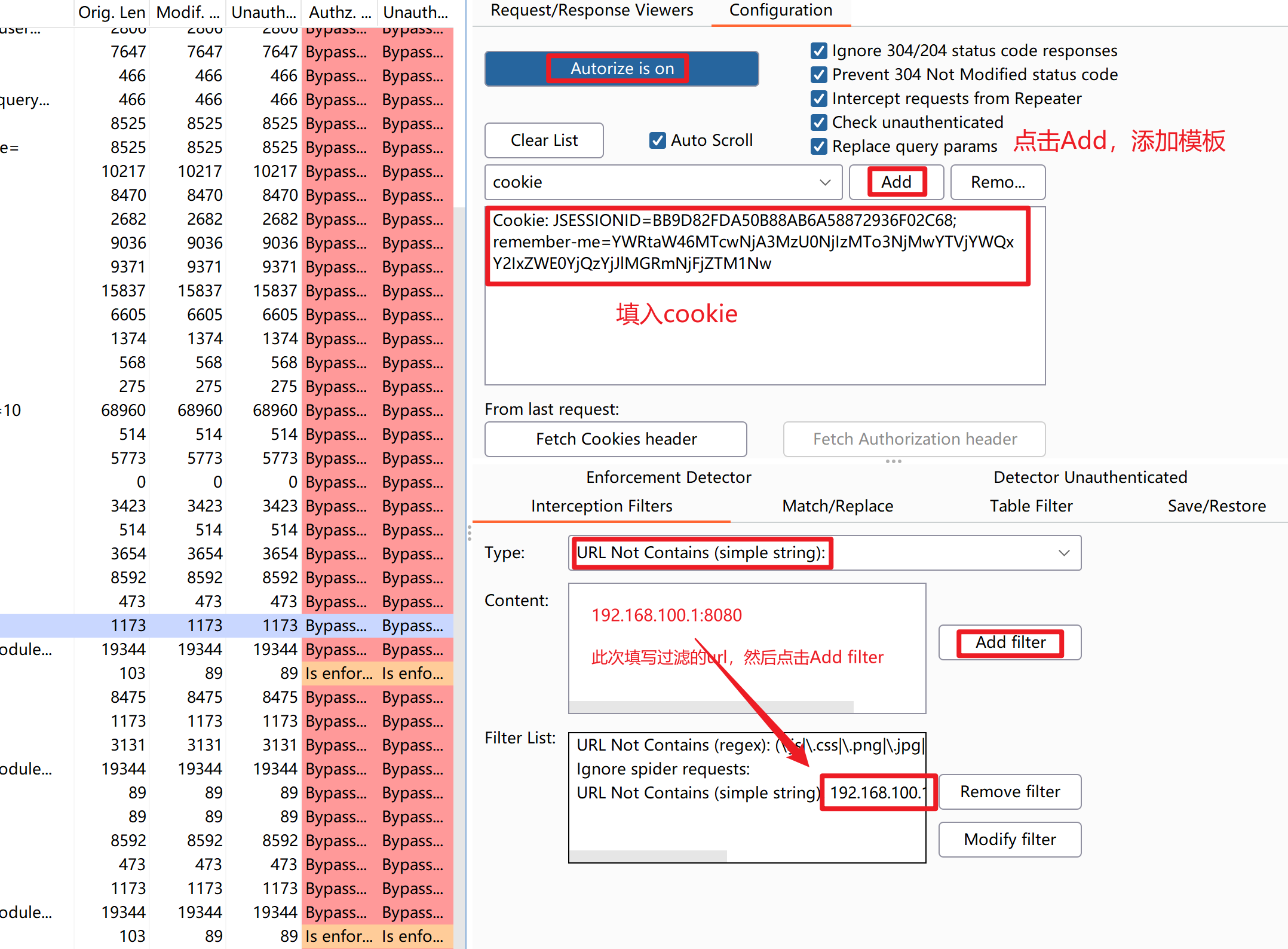Toggle the 'Autorize is on' button

(x=621, y=69)
